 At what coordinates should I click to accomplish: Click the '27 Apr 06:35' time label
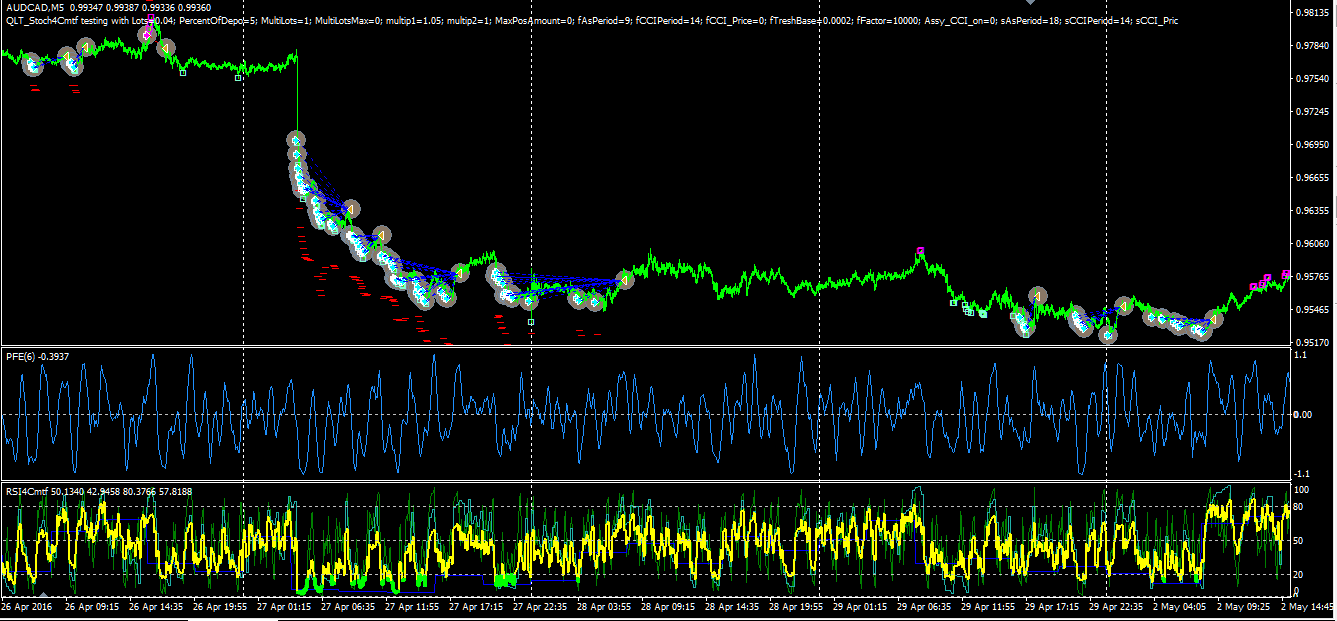(x=348, y=607)
